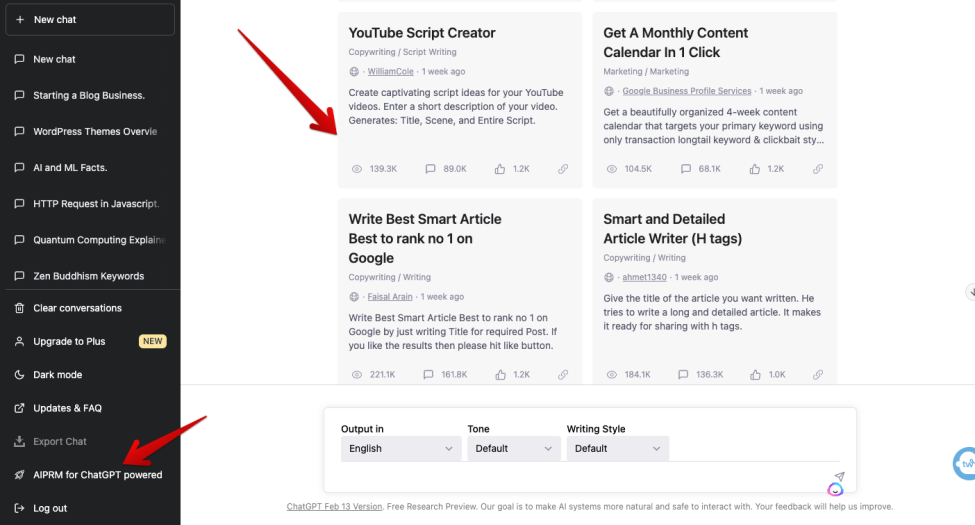Toggle Dark mode in sidebar
This screenshot has height=525, width=975.
tap(57, 375)
